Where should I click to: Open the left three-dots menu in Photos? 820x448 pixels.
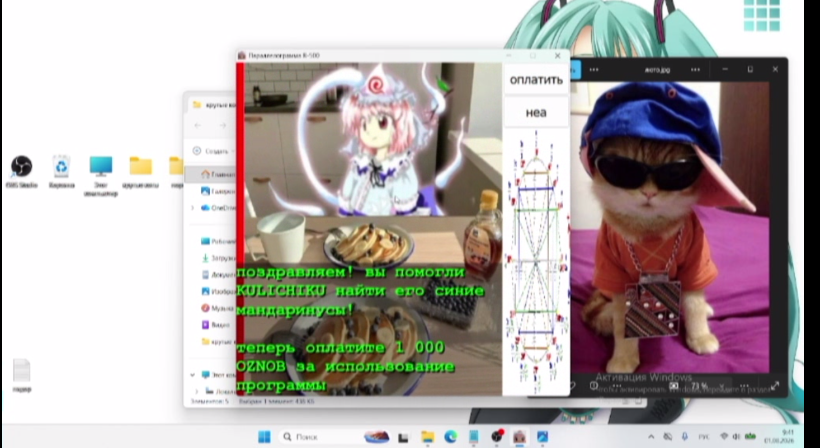pos(594,70)
